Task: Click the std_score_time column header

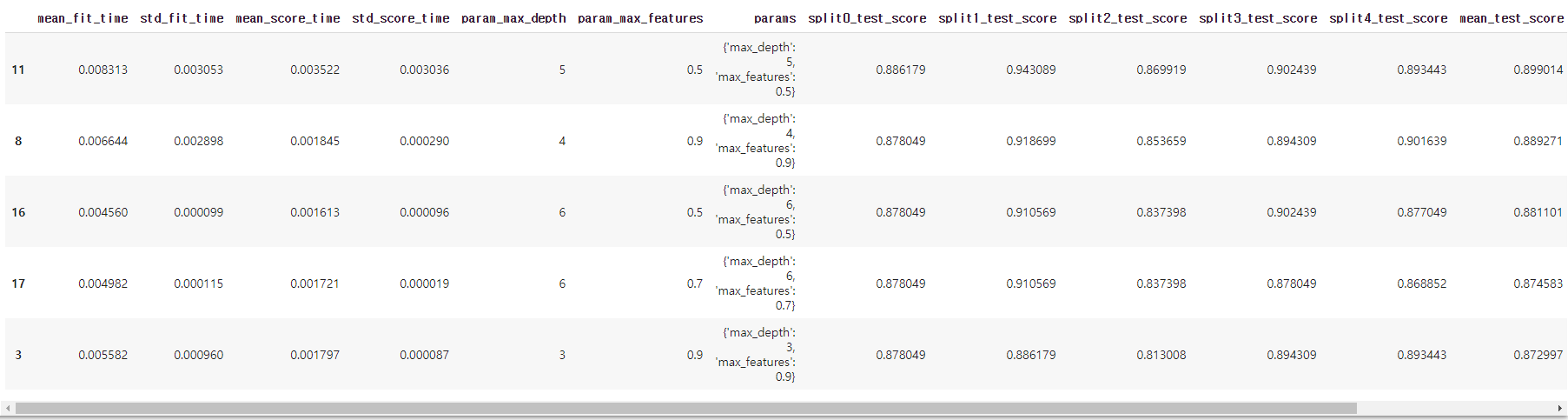Action: 400,18
